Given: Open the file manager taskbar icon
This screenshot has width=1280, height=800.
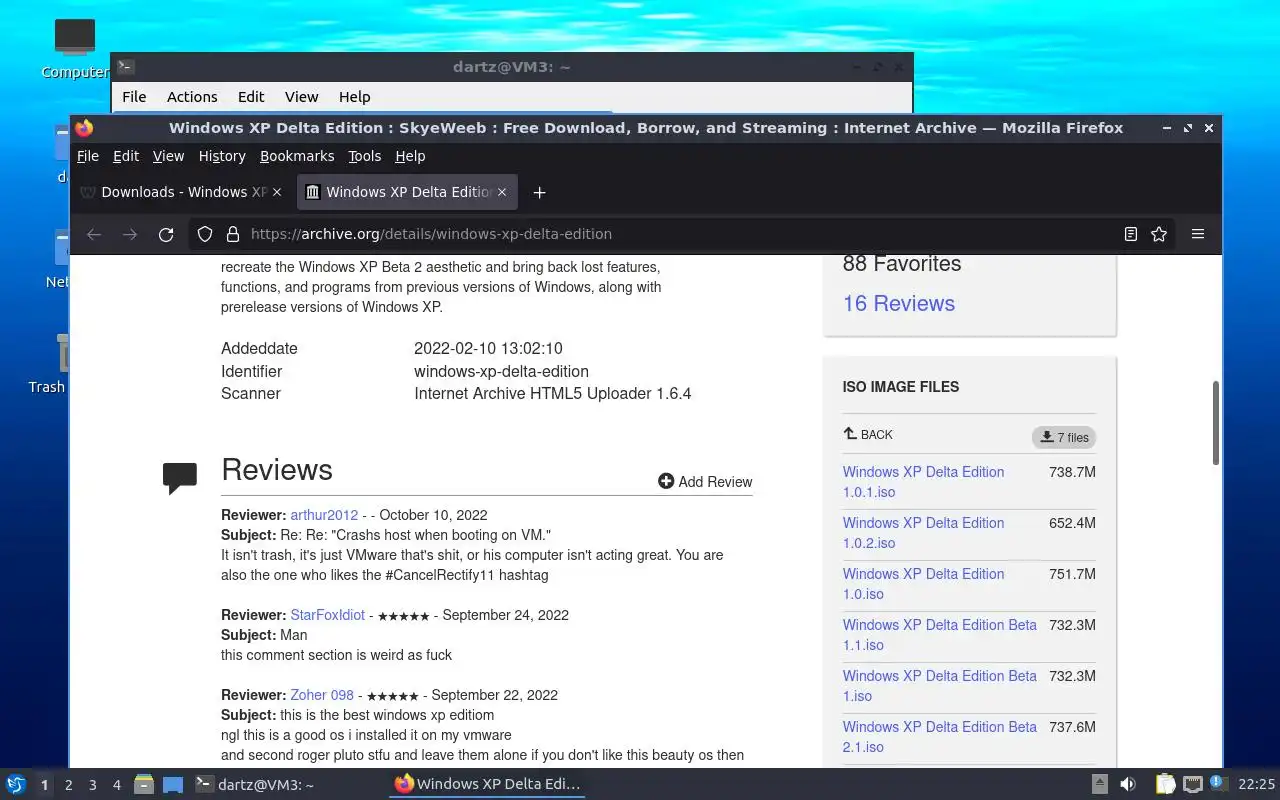Looking at the screenshot, I should pos(143,785).
